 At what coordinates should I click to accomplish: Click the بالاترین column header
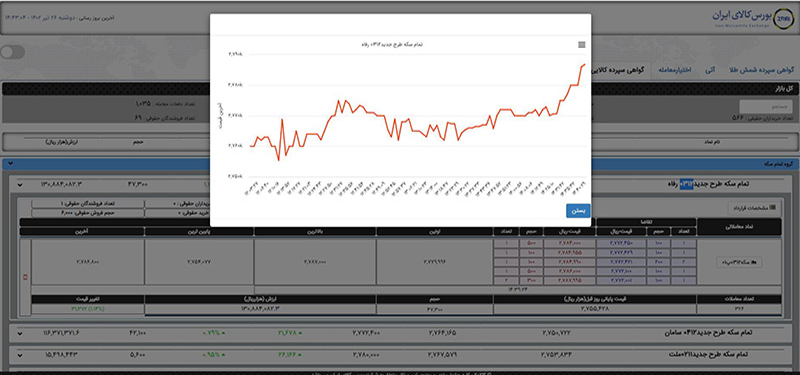click(x=315, y=231)
